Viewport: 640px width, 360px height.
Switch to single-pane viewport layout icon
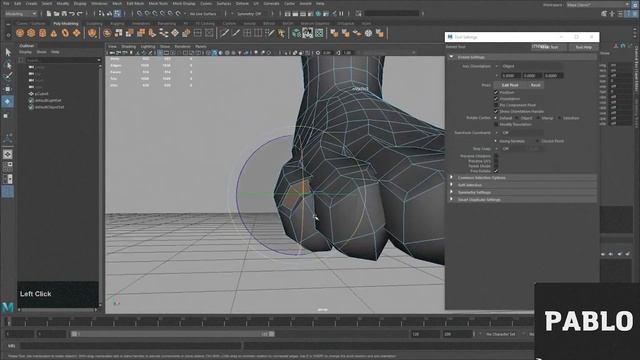pos(7,154)
